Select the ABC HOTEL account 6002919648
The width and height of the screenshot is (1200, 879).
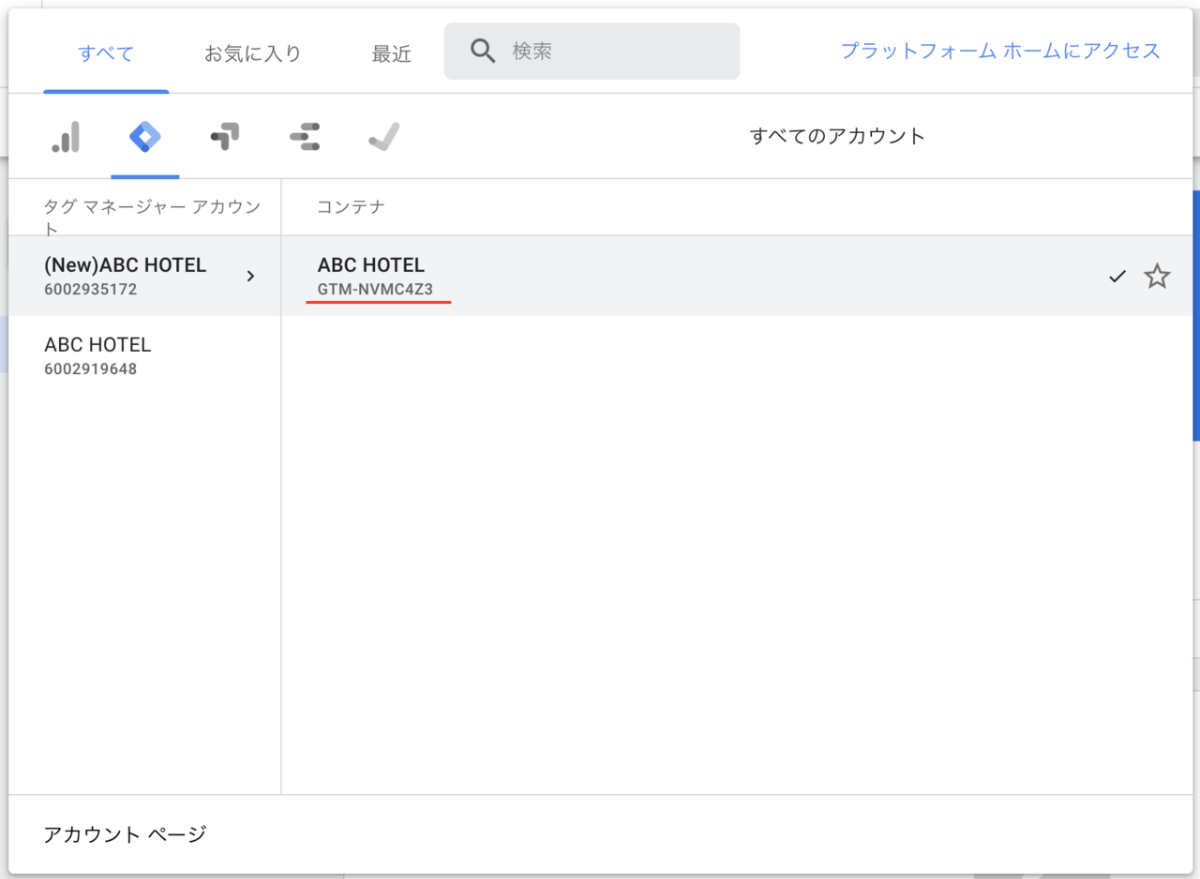pyautogui.click(x=98, y=356)
